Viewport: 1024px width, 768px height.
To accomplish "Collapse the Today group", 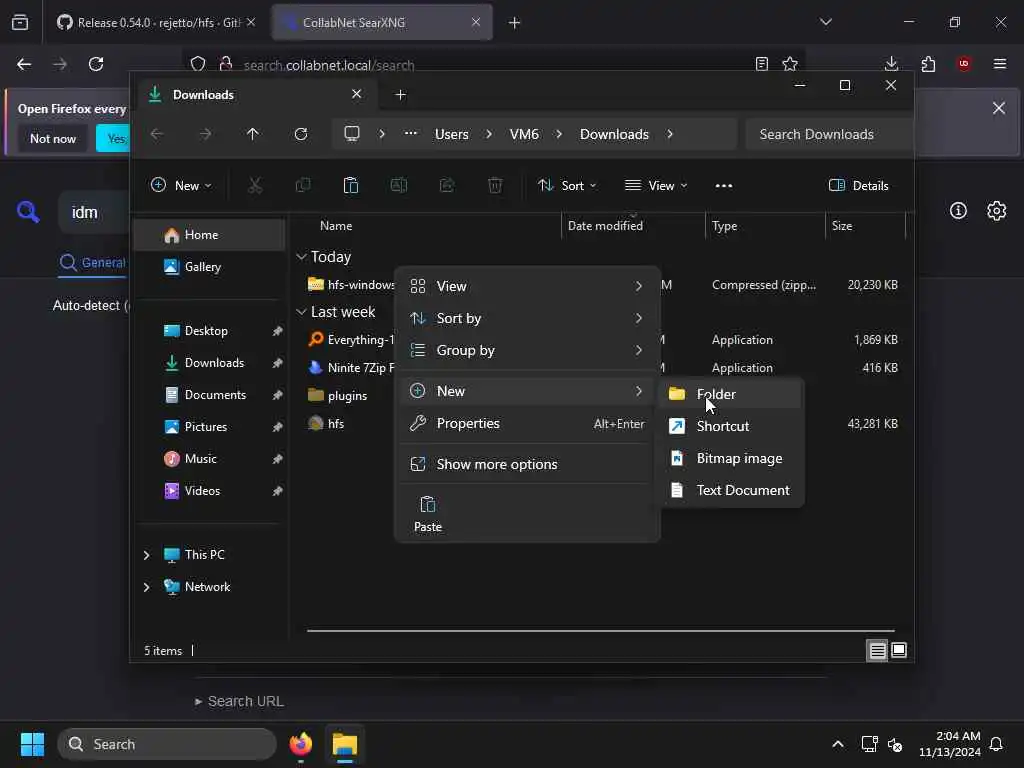I will tap(301, 257).
